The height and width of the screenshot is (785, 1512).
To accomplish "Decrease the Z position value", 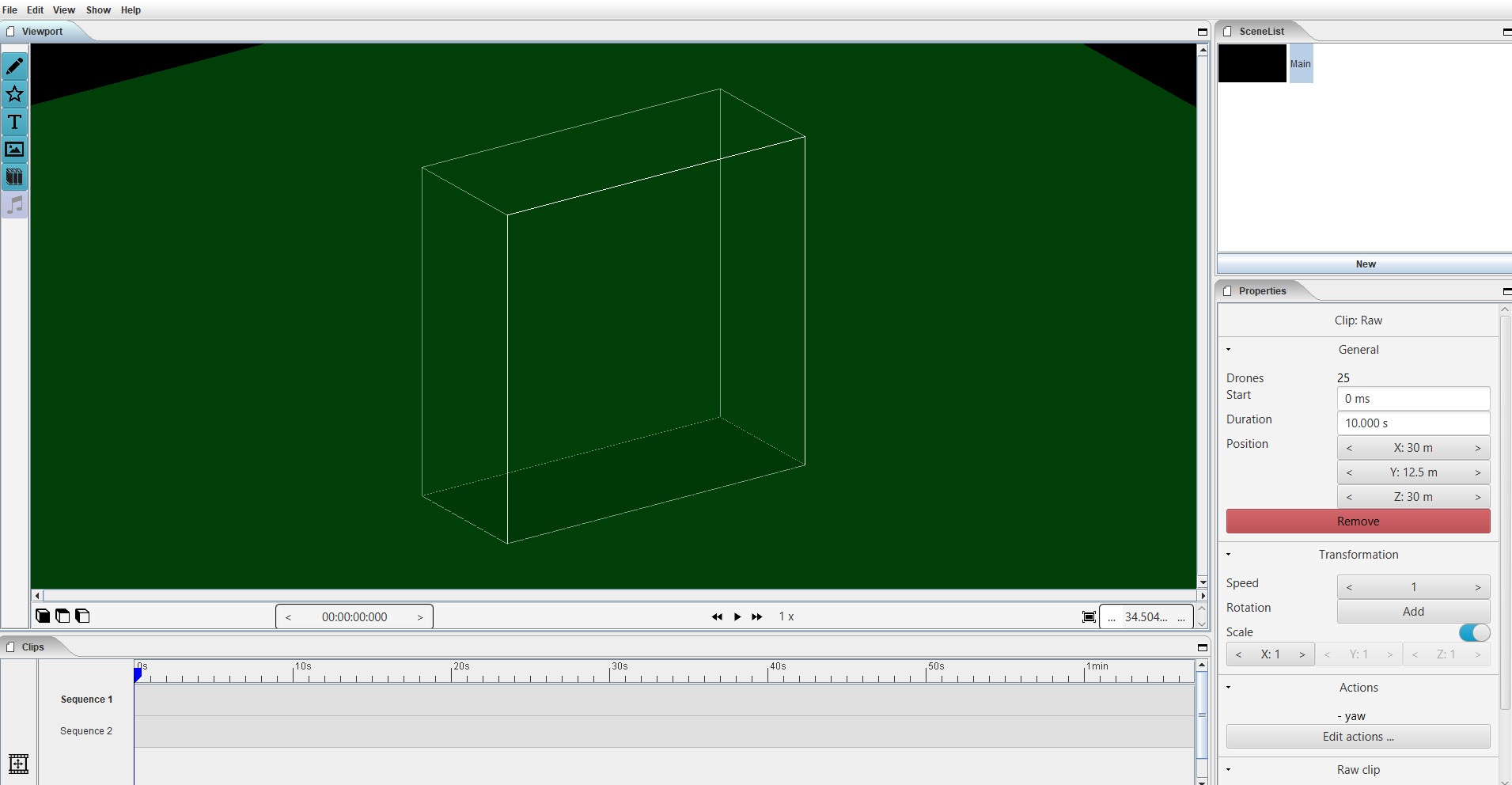I will click(x=1349, y=497).
